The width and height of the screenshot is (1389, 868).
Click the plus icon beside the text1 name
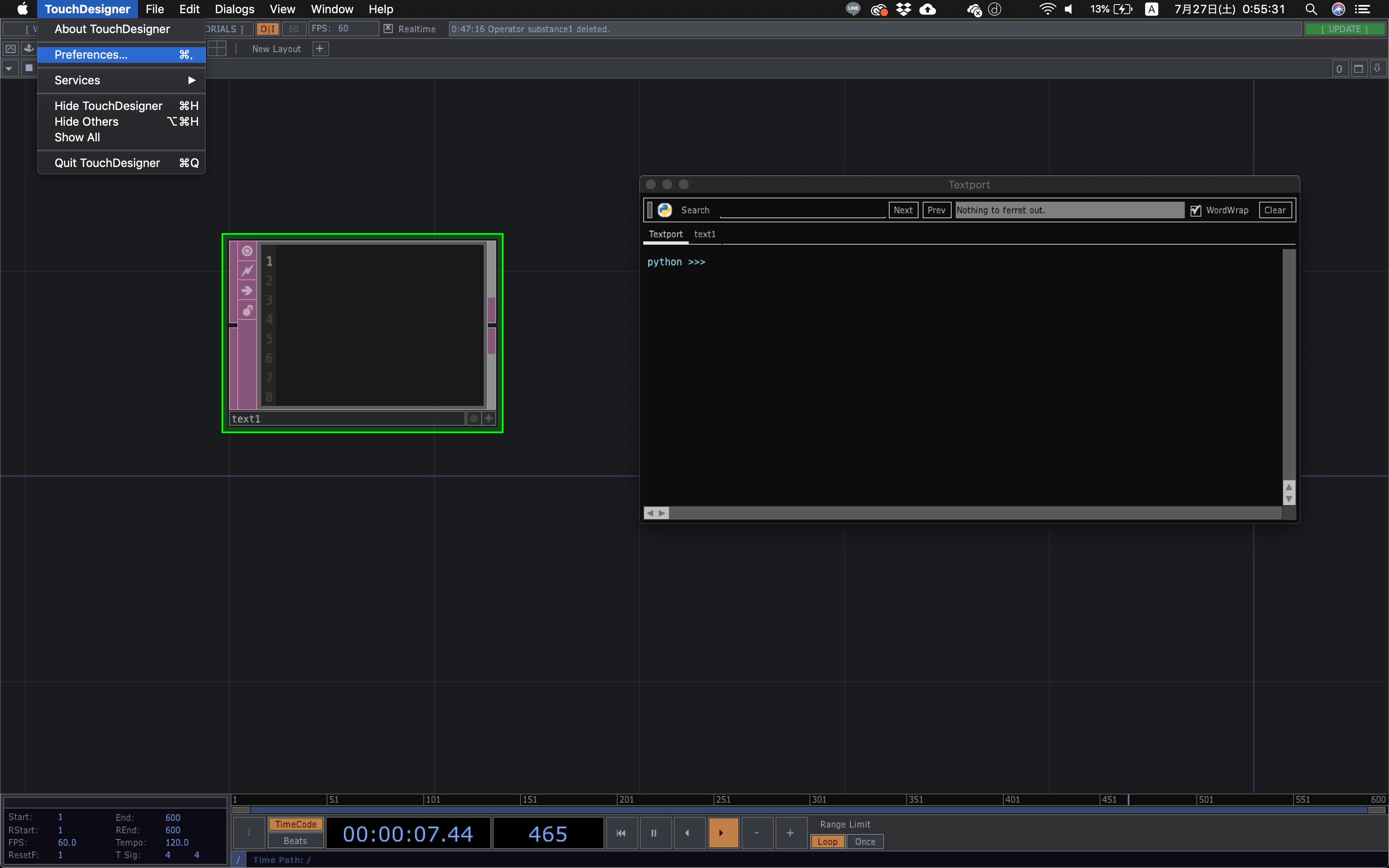click(489, 418)
